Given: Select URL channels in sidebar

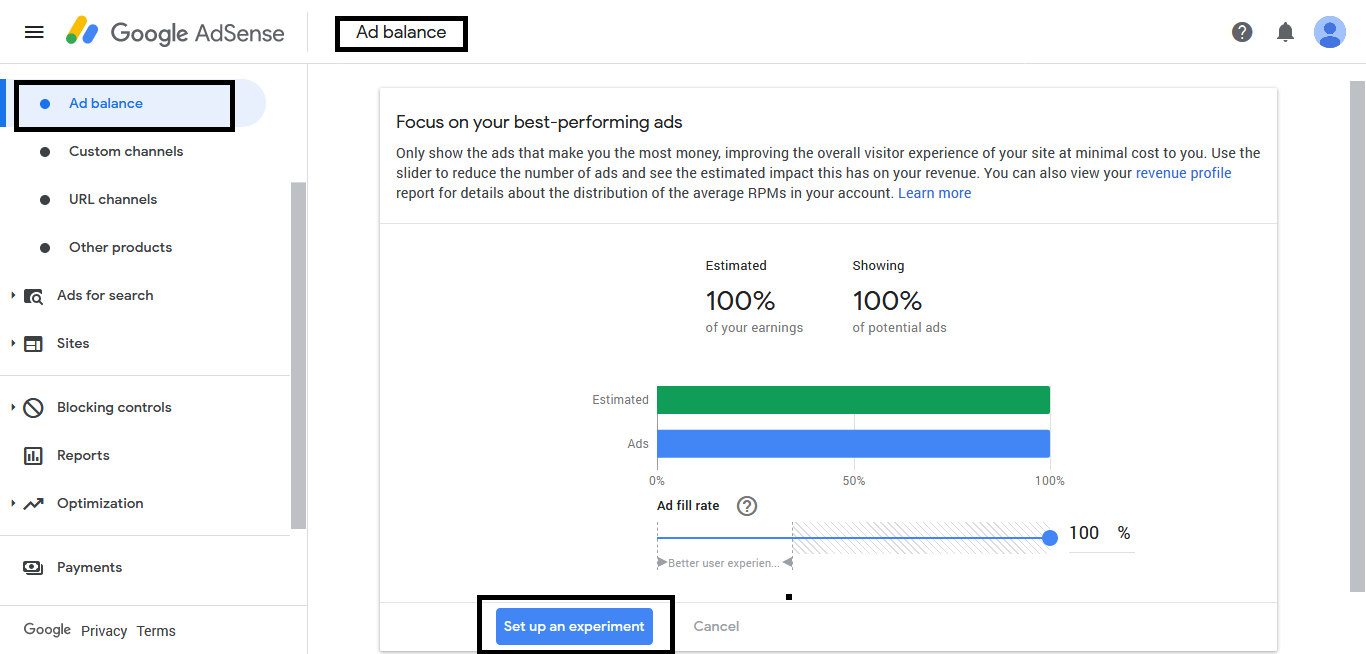Looking at the screenshot, I should pyautogui.click(x=113, y=200).
